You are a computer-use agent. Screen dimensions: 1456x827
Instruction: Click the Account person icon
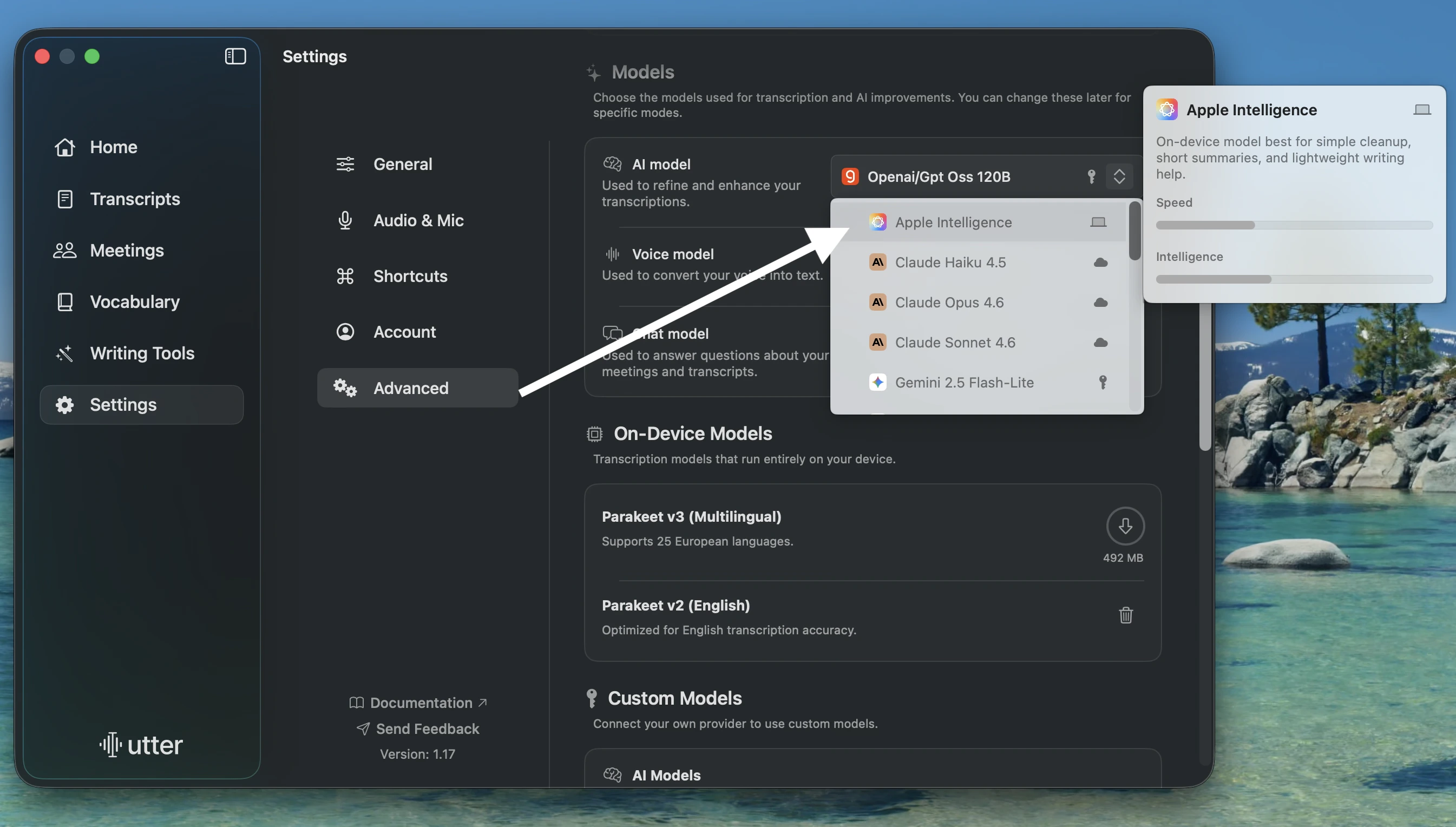(345, 332)
